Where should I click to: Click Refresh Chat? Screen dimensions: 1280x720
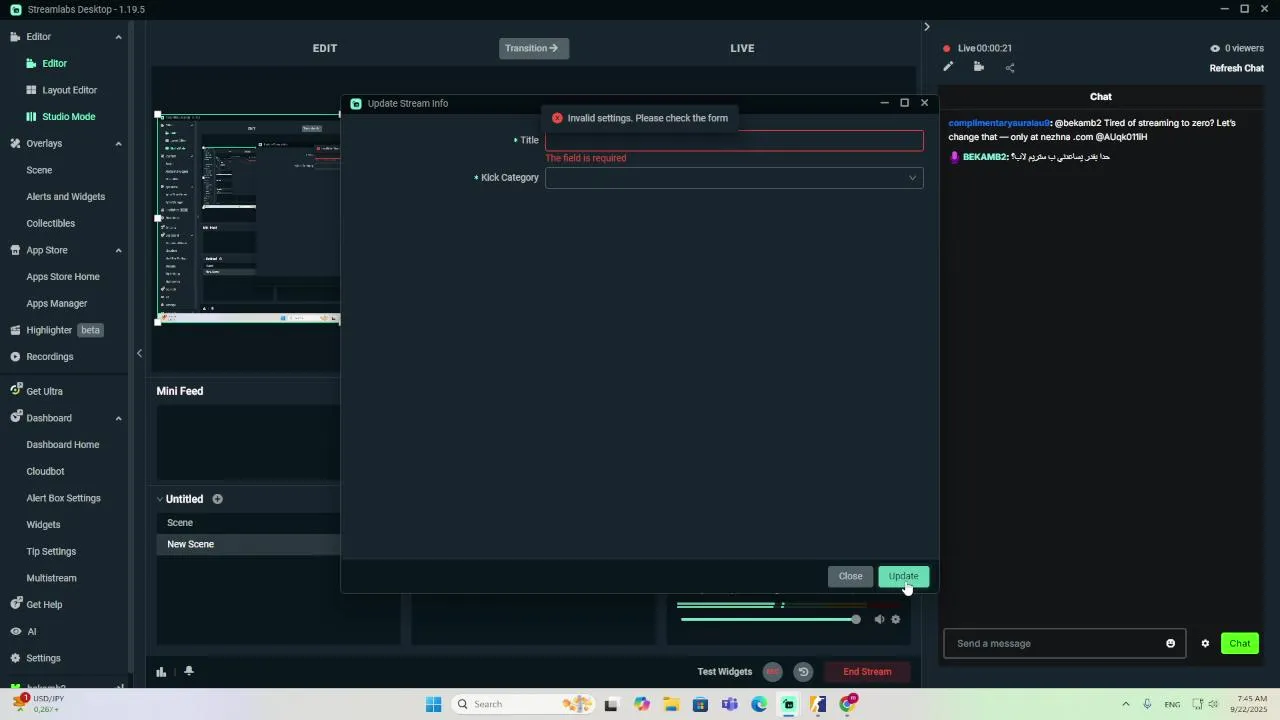pyautogui.click(x=1237, y=68)
